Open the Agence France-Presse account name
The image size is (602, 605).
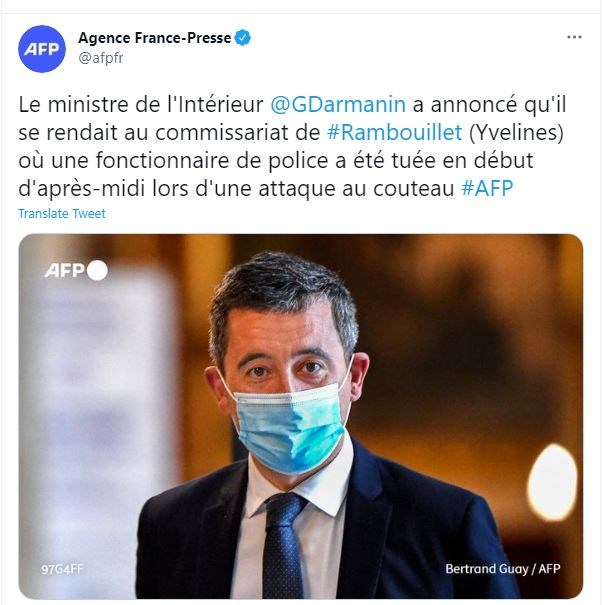155,38
